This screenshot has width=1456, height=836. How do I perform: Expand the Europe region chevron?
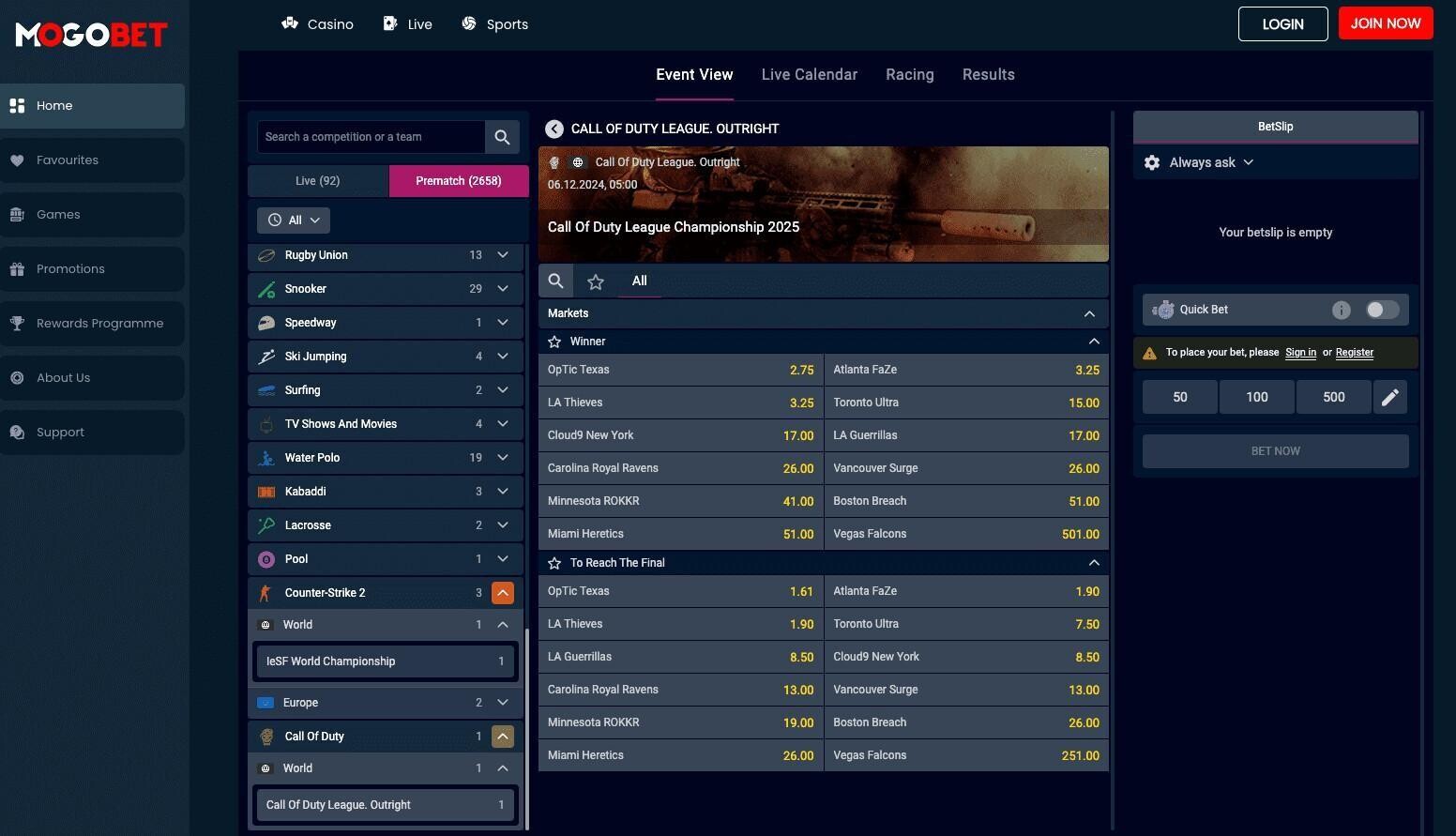tap(503, 703)
